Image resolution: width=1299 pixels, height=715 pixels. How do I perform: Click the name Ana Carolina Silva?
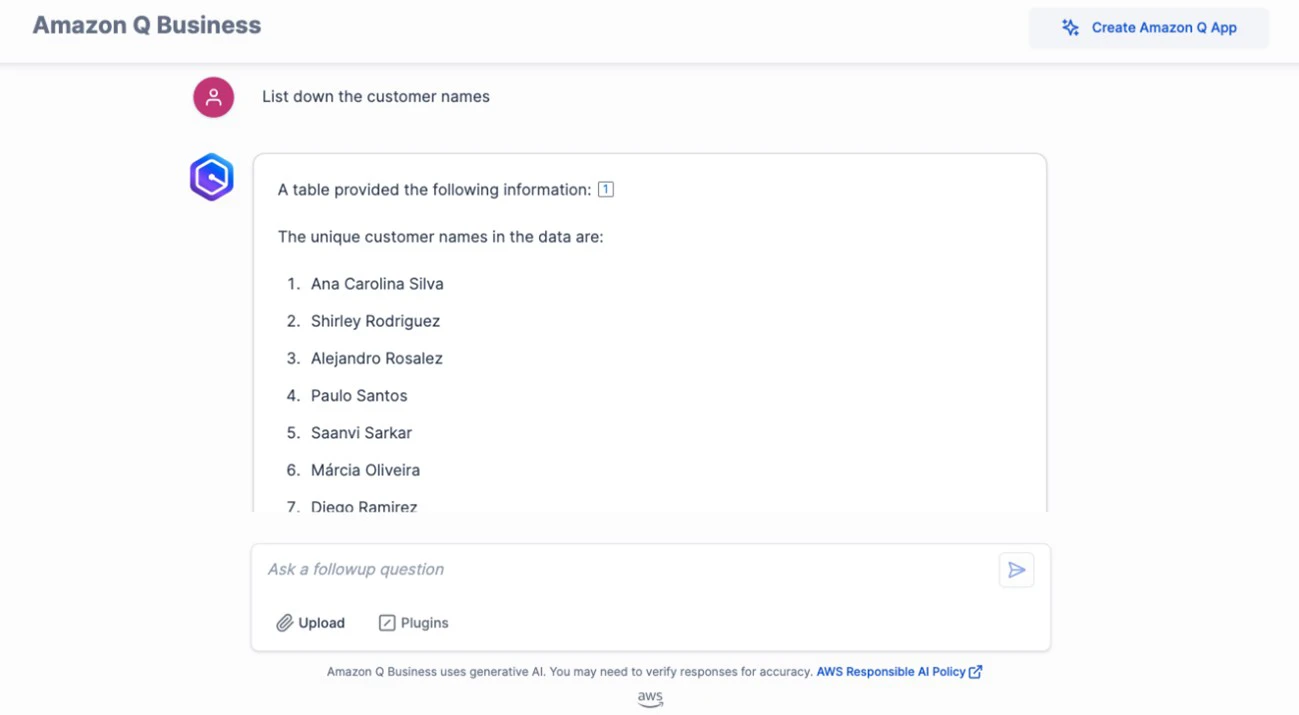pos(377,284)
